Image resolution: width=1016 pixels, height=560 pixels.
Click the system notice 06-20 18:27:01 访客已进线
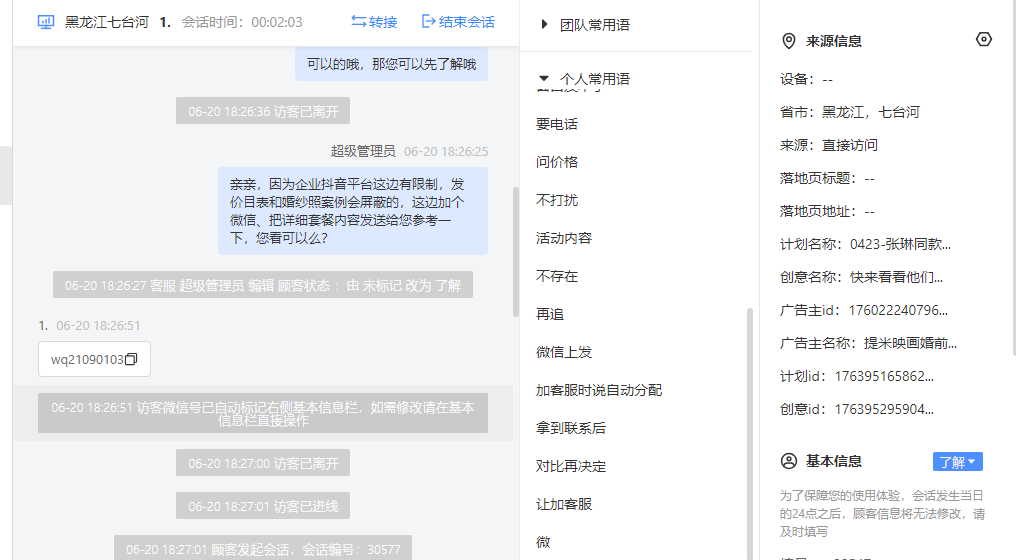(263, 506)
